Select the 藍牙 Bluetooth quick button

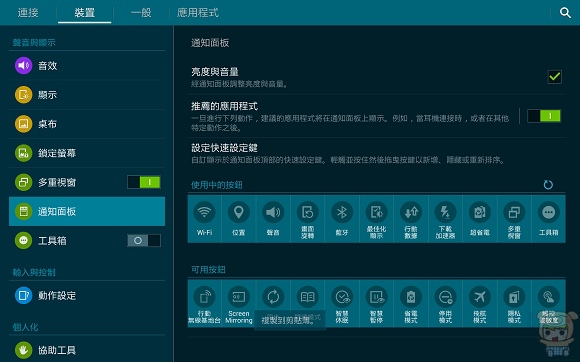[x=342, y=219]
